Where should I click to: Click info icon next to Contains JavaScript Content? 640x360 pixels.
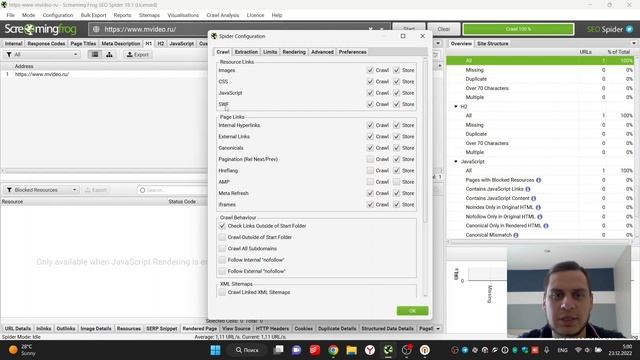533,198
